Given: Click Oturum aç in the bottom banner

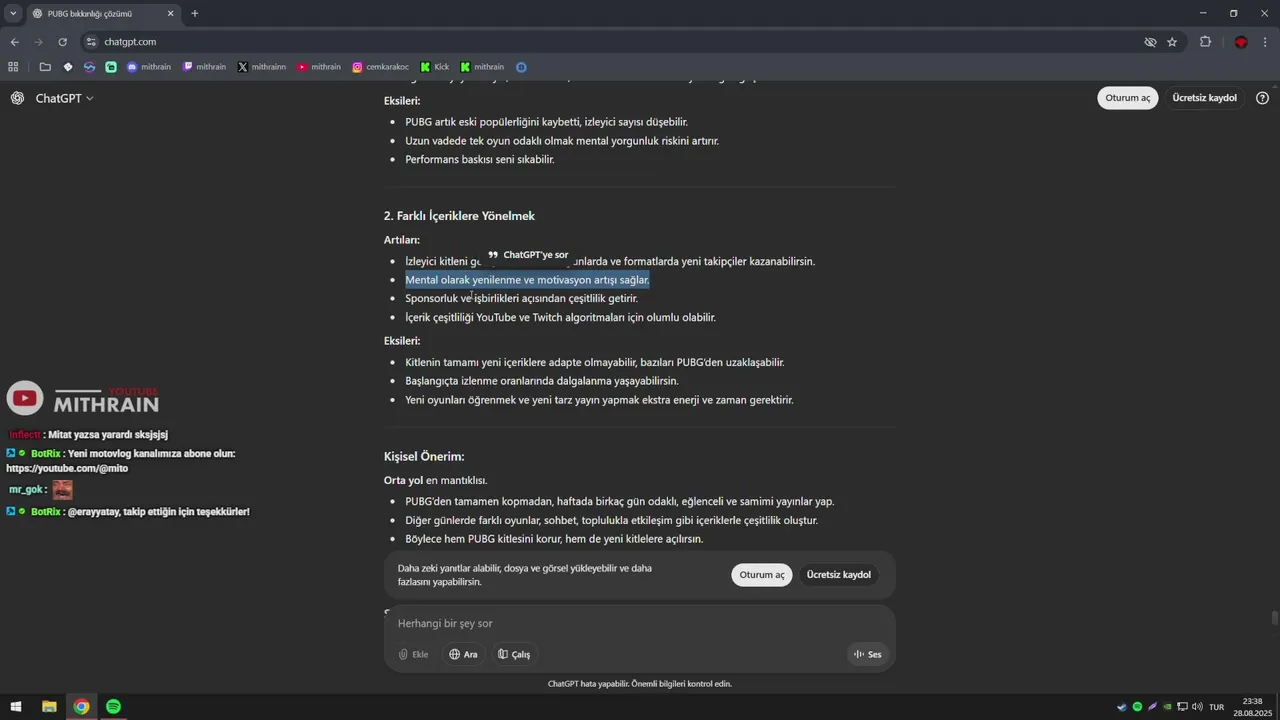Looking at the screenshot, I should tap(762, 575).
